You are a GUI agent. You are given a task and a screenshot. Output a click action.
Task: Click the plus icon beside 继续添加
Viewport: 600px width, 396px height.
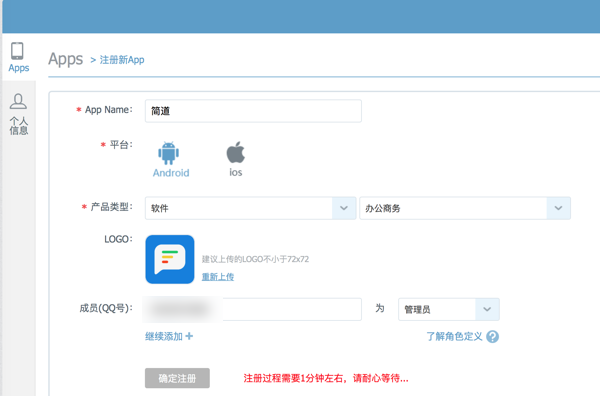[x=189, y=336]
